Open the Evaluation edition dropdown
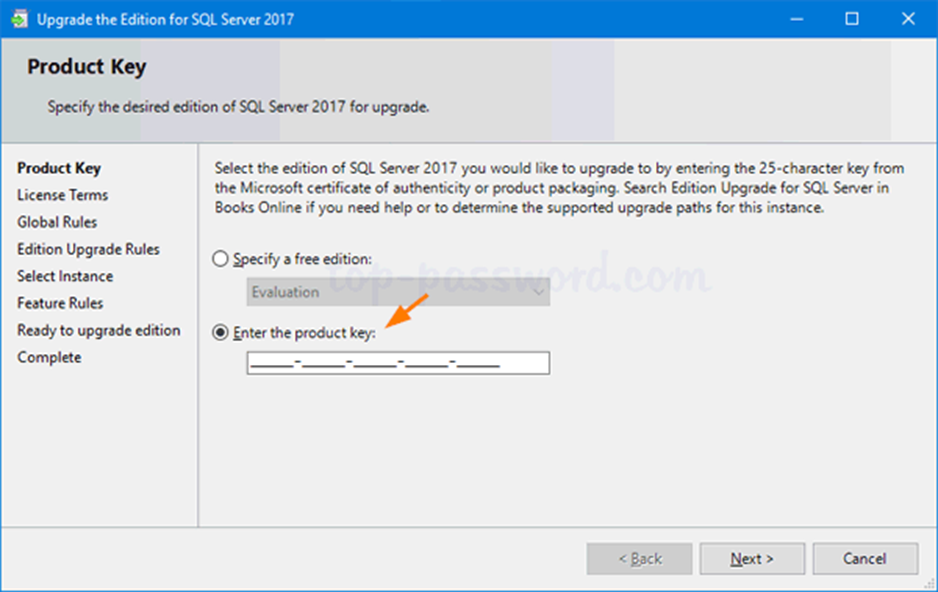The image size is (938, 592). tap(398, 292)
